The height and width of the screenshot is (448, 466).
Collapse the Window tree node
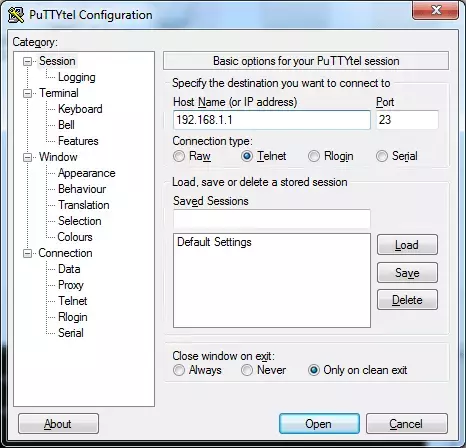[x=27, y=157]
